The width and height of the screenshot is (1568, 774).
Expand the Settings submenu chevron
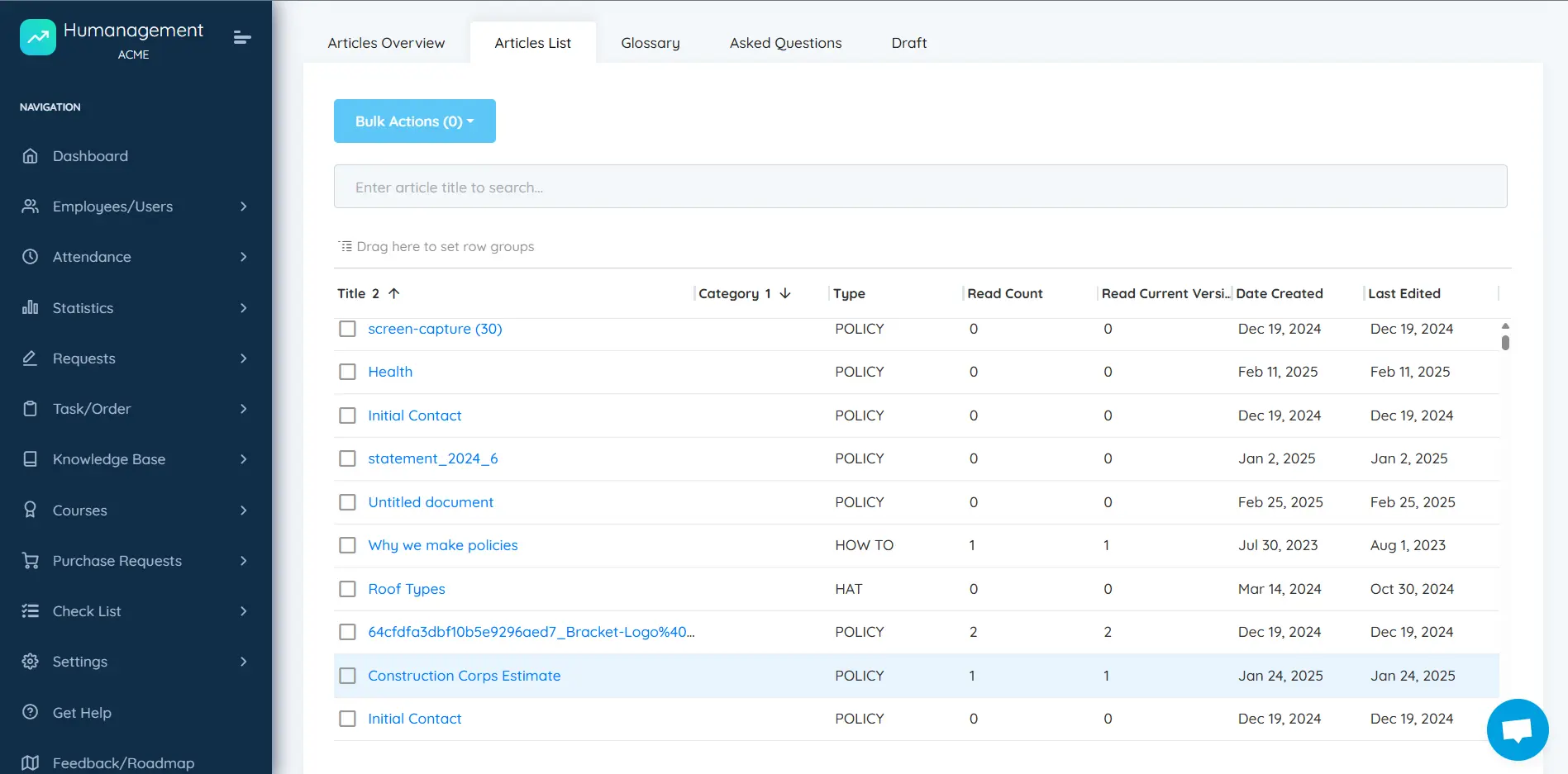pyautogui.click(x=244, y=662)
